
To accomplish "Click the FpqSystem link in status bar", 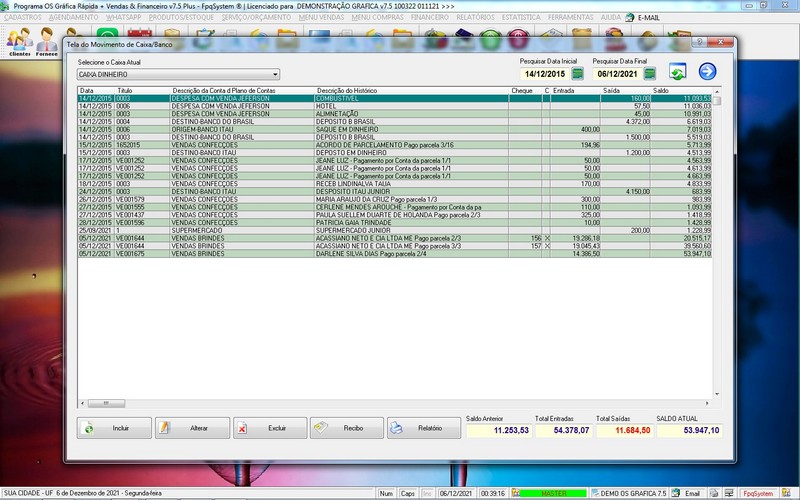I will click(x=758, y=493).
